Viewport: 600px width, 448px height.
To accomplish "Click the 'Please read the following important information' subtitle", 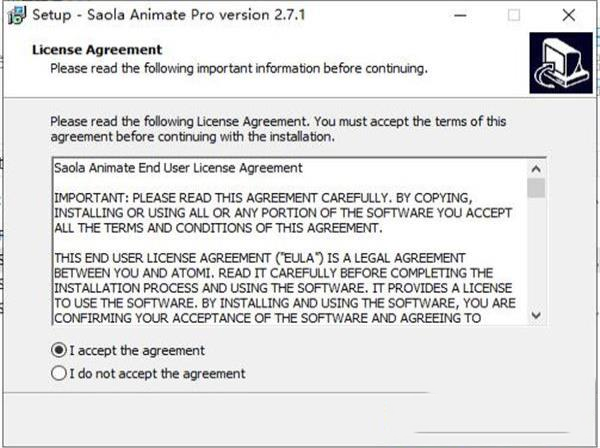I will coord(239,69).
